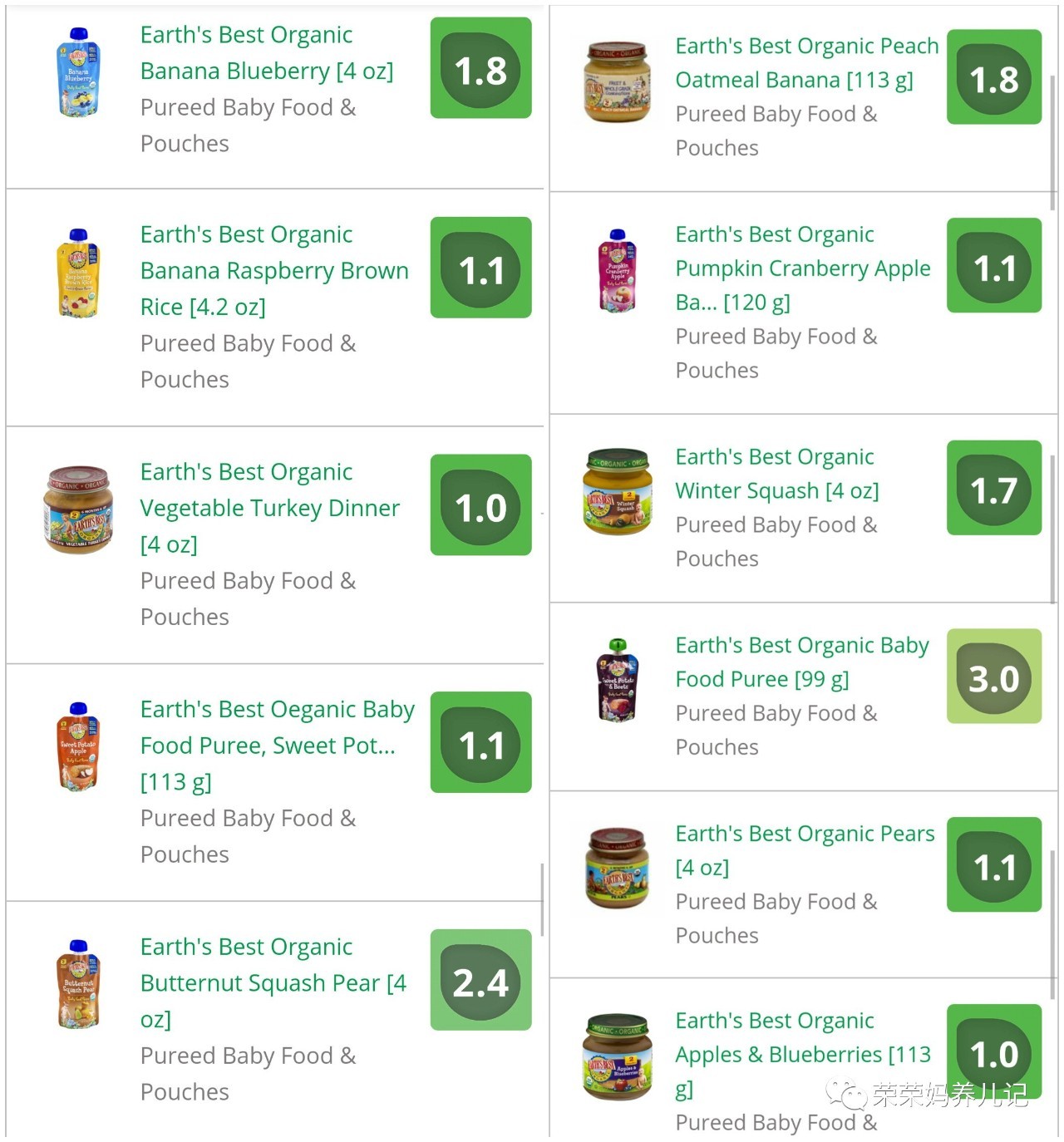1064x1142 pixels.
Task: Open Butternut Squash Pear product link
Action: pos(273,982)
